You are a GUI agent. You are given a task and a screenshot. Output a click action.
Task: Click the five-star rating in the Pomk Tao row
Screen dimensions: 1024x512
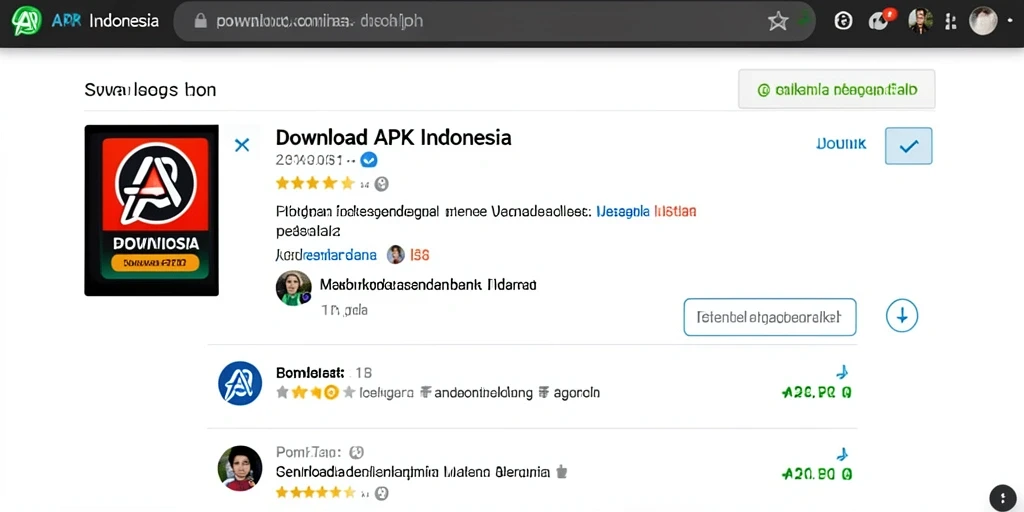click(x=316, y=492)
